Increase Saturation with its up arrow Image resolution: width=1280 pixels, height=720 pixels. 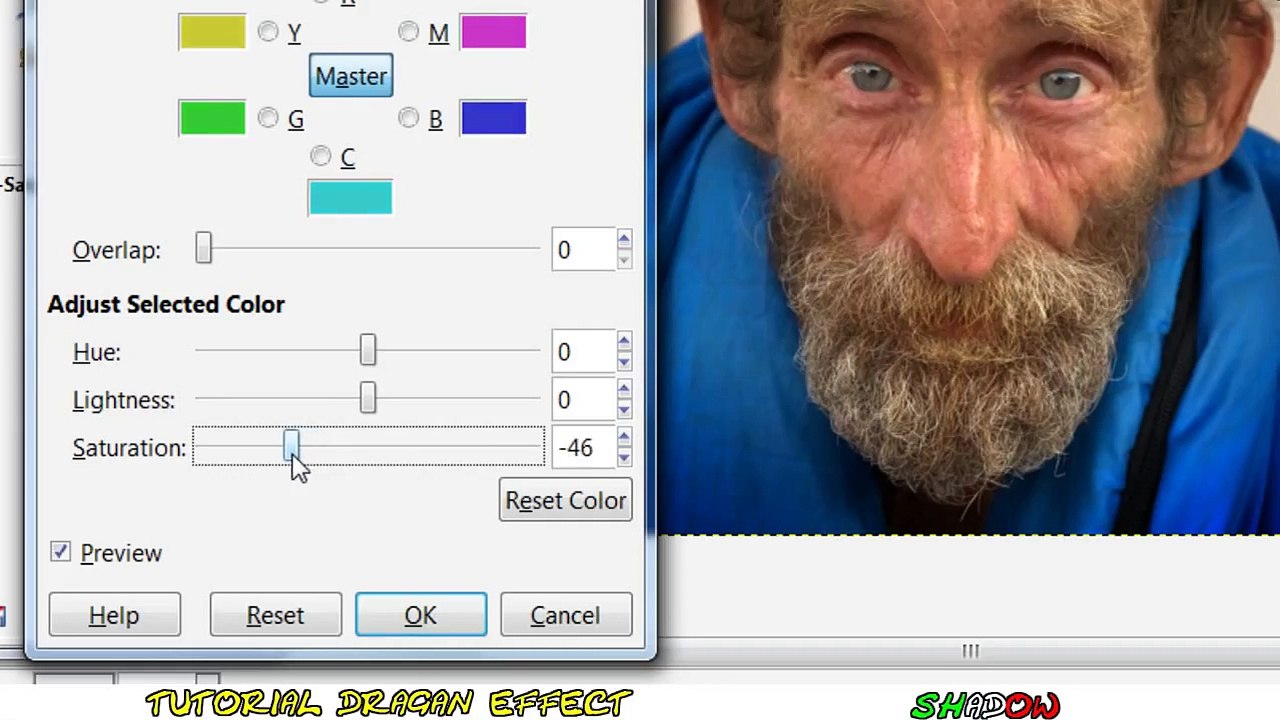624,438
